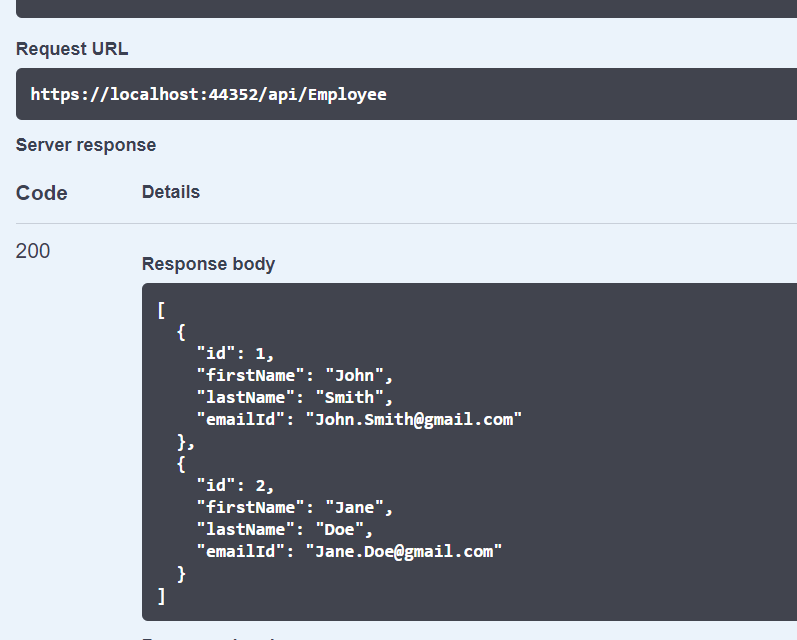Viewport: 797px width, 640px height.
Task: Click the "Response body" label
Action: point(208,264)
